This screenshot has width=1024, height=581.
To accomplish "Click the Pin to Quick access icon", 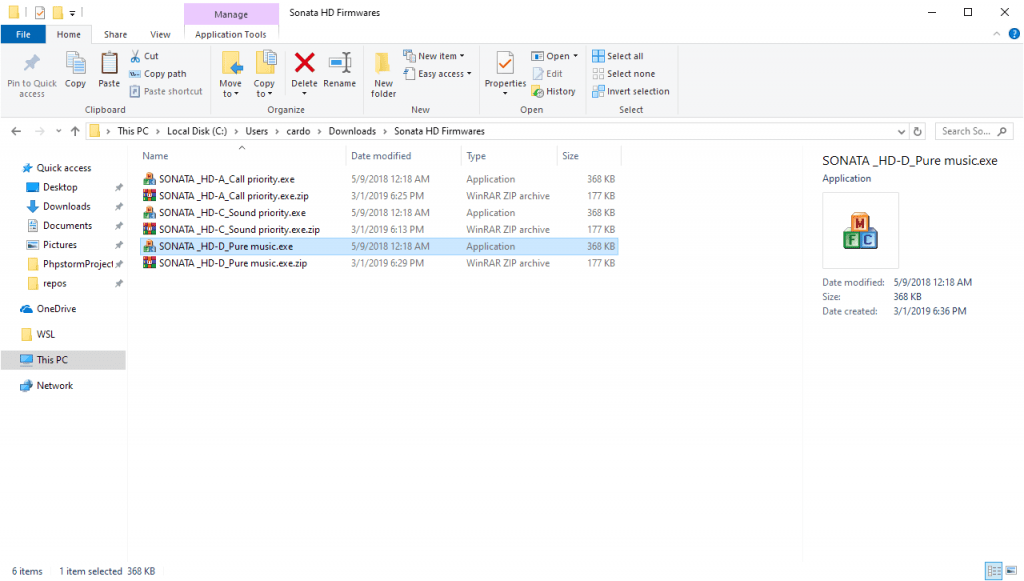I will point(31,66).
